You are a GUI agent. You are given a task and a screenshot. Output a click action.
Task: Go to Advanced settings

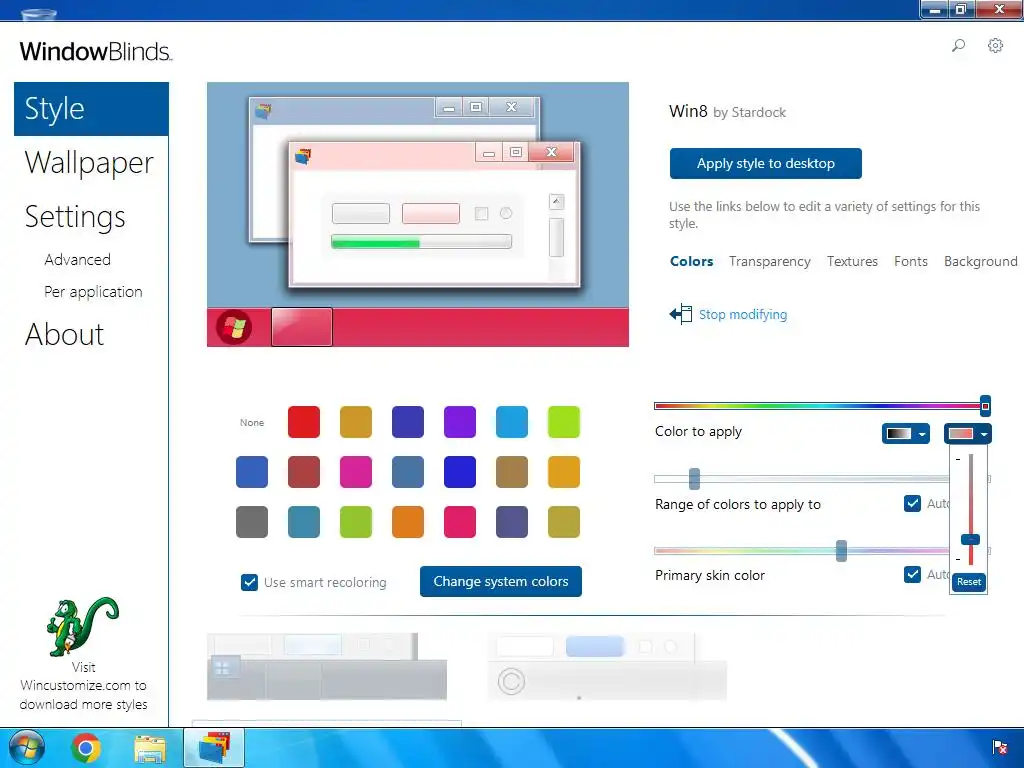[78, 260]
